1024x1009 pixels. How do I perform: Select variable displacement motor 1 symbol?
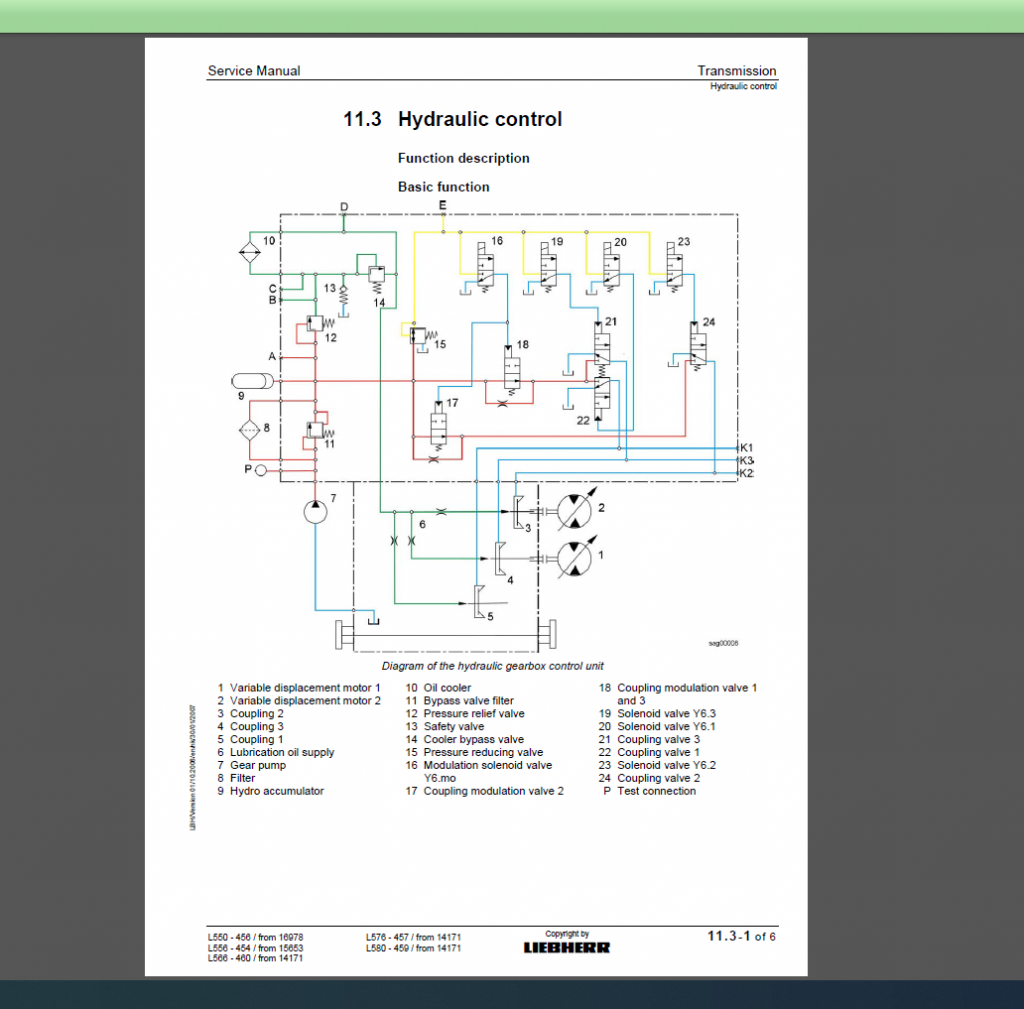(x=575, y=560)
